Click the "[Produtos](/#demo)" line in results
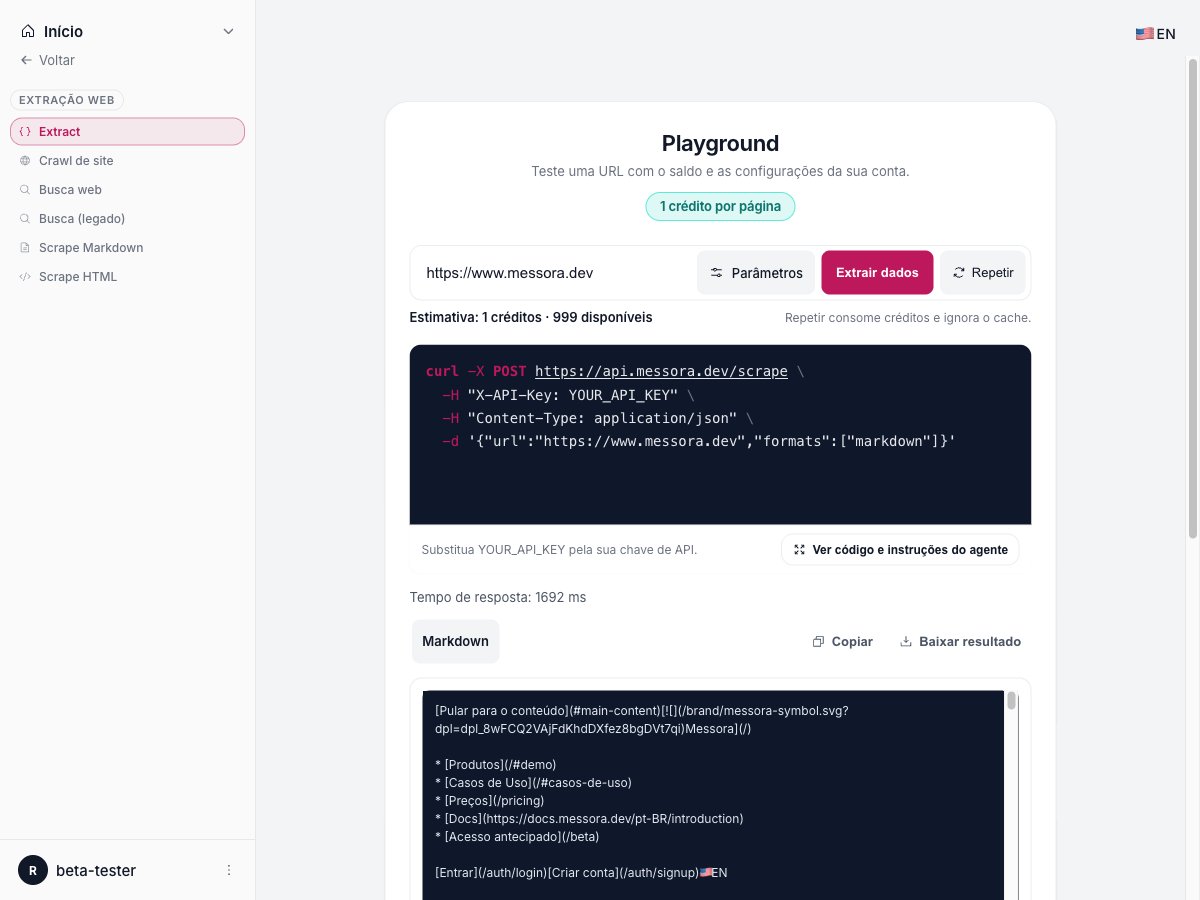Screen dimensions: 1200x900 [496, 764]
